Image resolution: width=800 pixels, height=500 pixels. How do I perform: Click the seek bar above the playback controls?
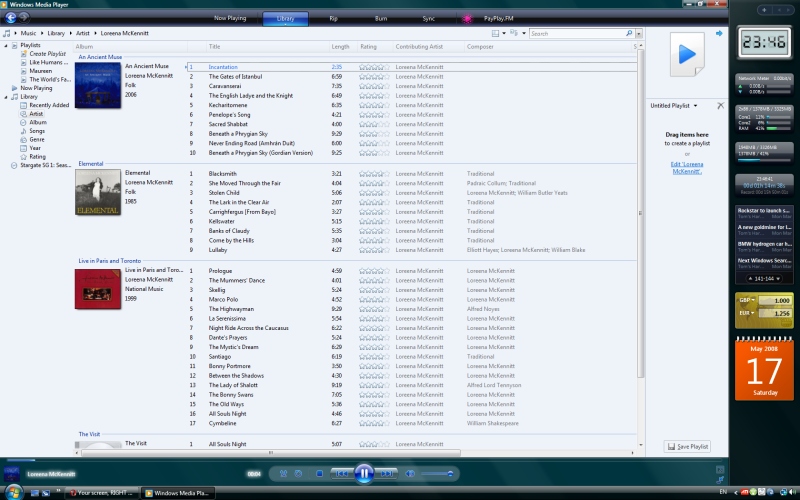(364, 460)
